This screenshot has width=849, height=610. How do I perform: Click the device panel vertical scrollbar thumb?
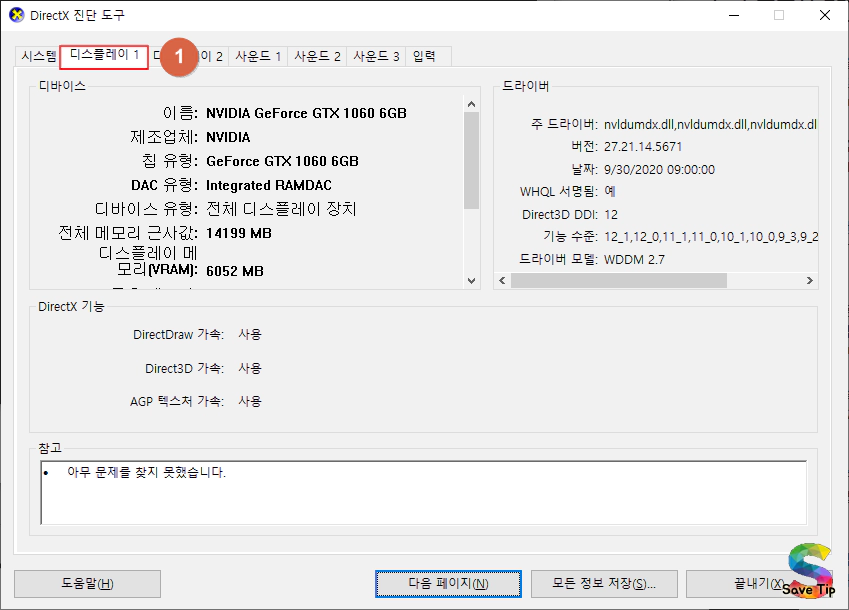(471, 160)
